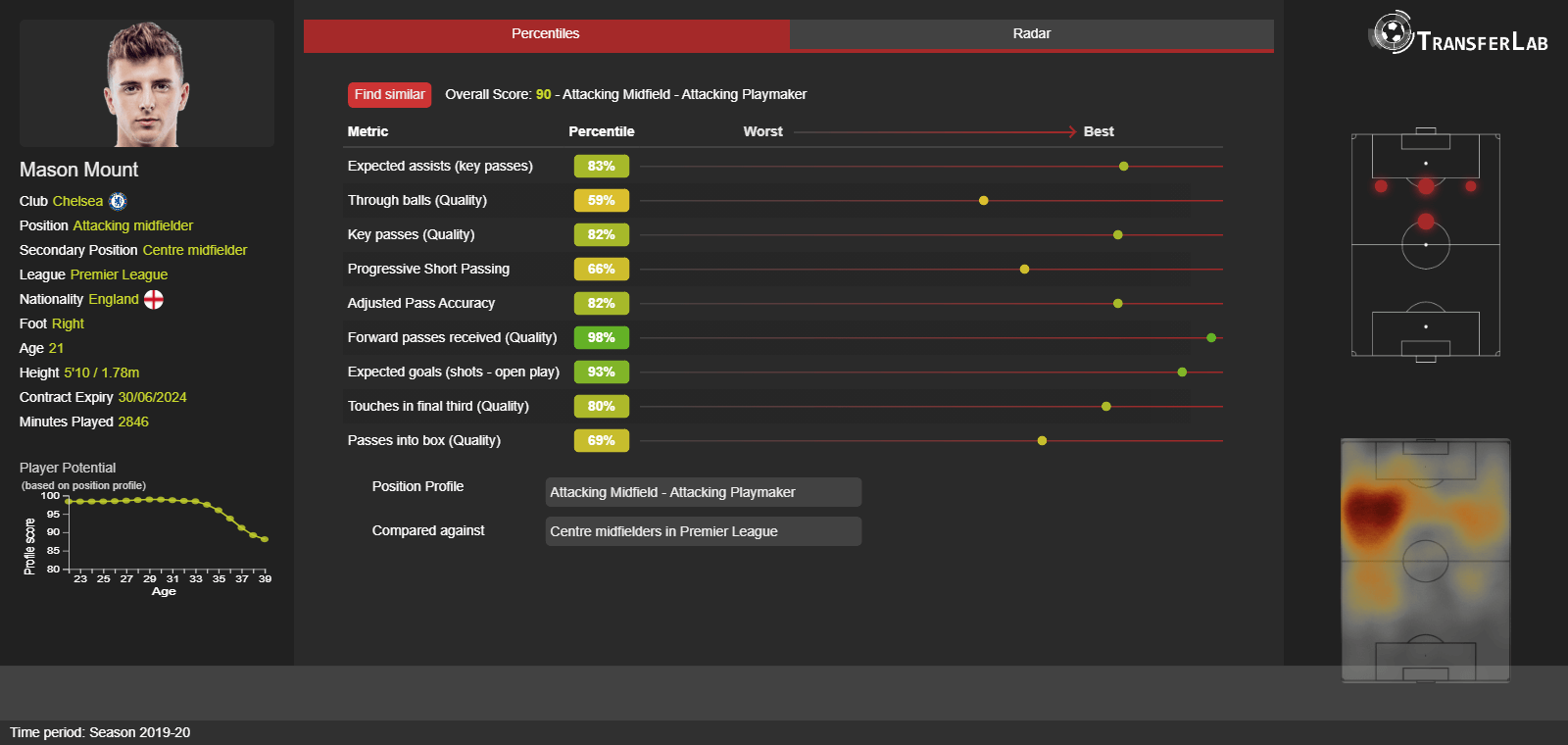Click the Progressive Short Passing metric

point(428,270)
